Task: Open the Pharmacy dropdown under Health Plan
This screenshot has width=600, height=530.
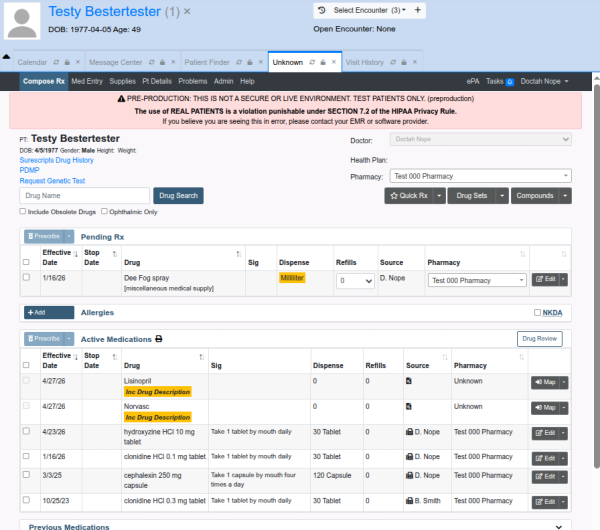Action: pos(481,176)
